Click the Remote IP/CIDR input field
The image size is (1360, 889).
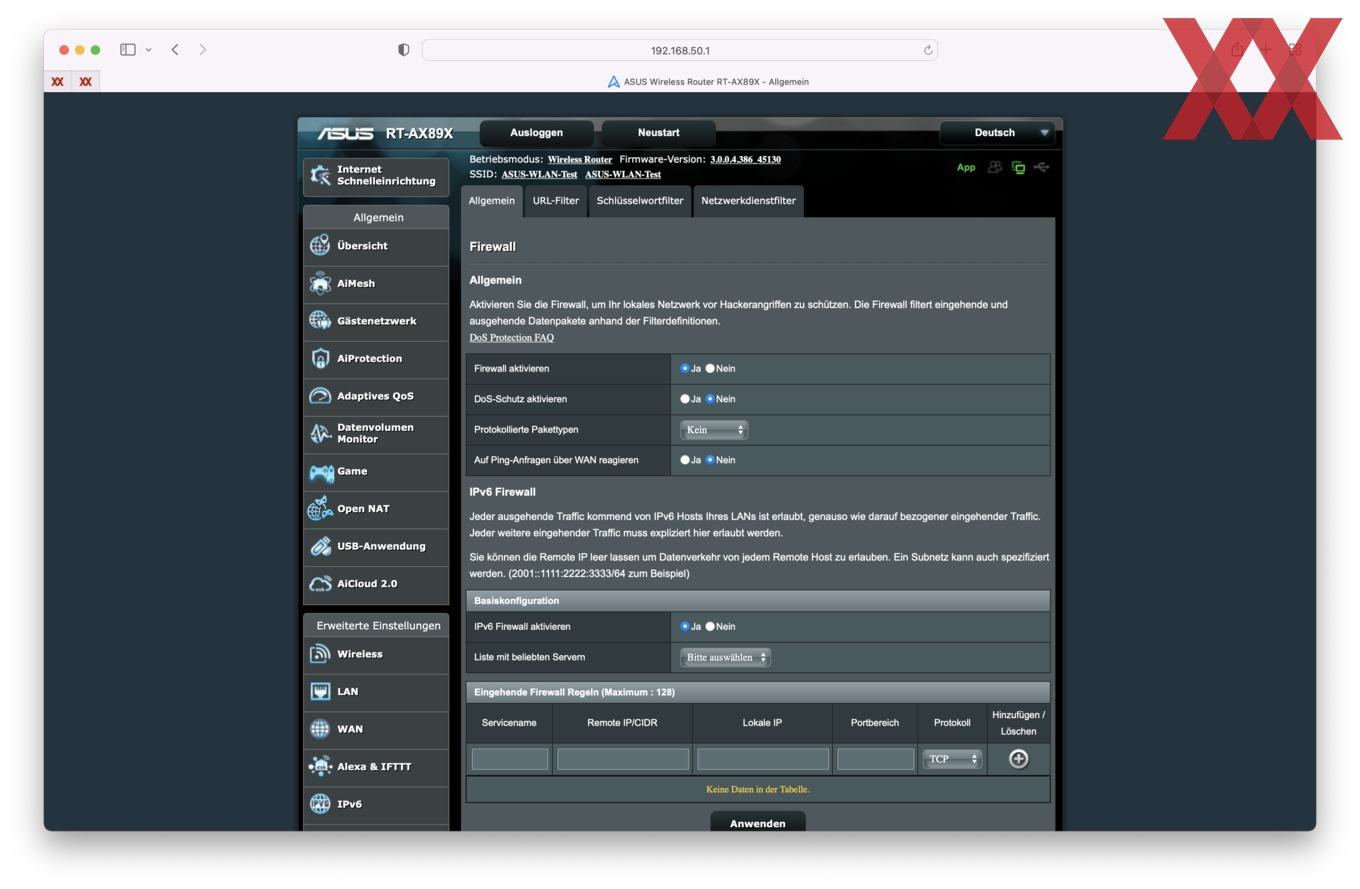(x=622, y=759)
